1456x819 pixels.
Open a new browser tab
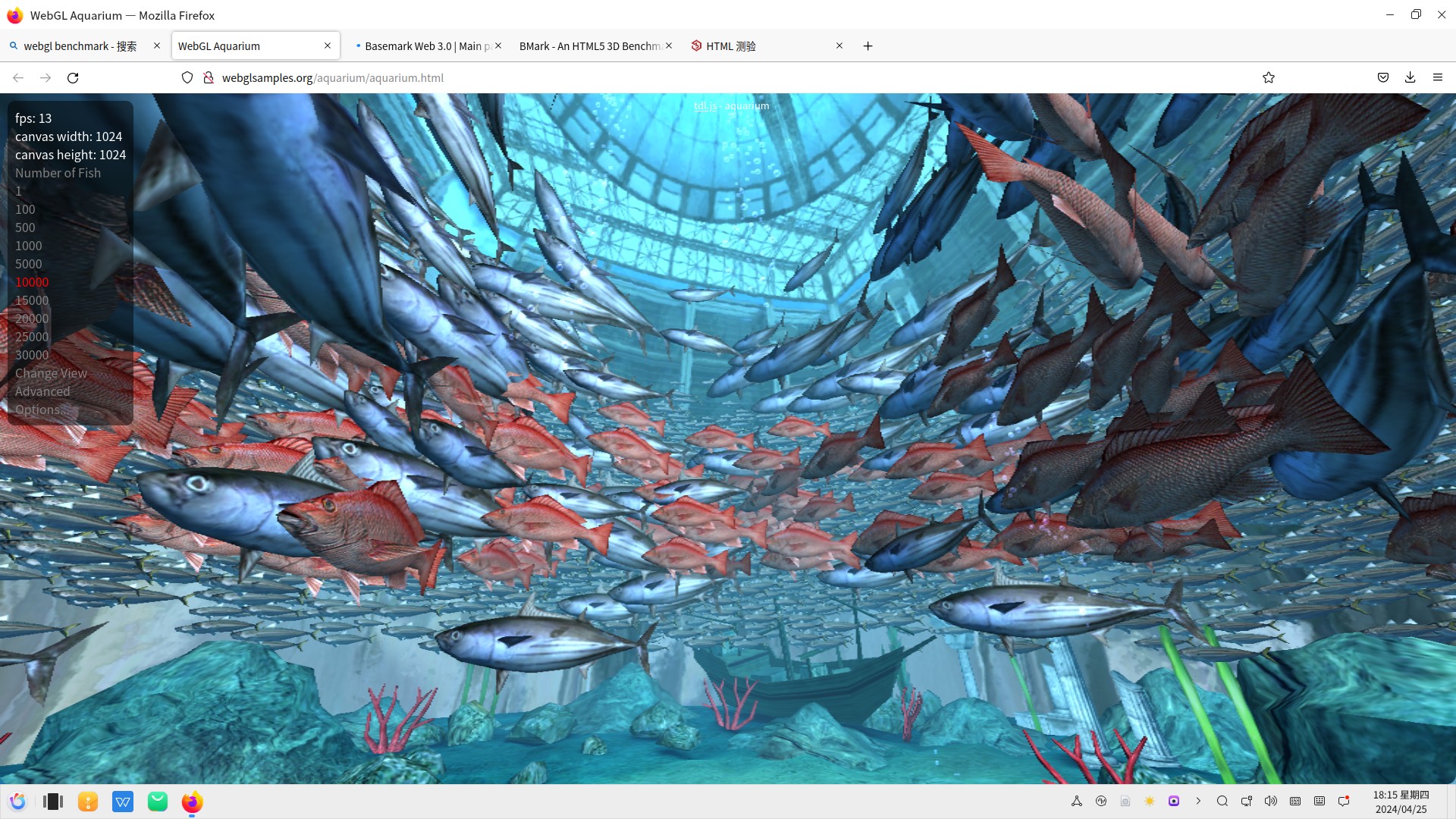click(x=868, y=46)
